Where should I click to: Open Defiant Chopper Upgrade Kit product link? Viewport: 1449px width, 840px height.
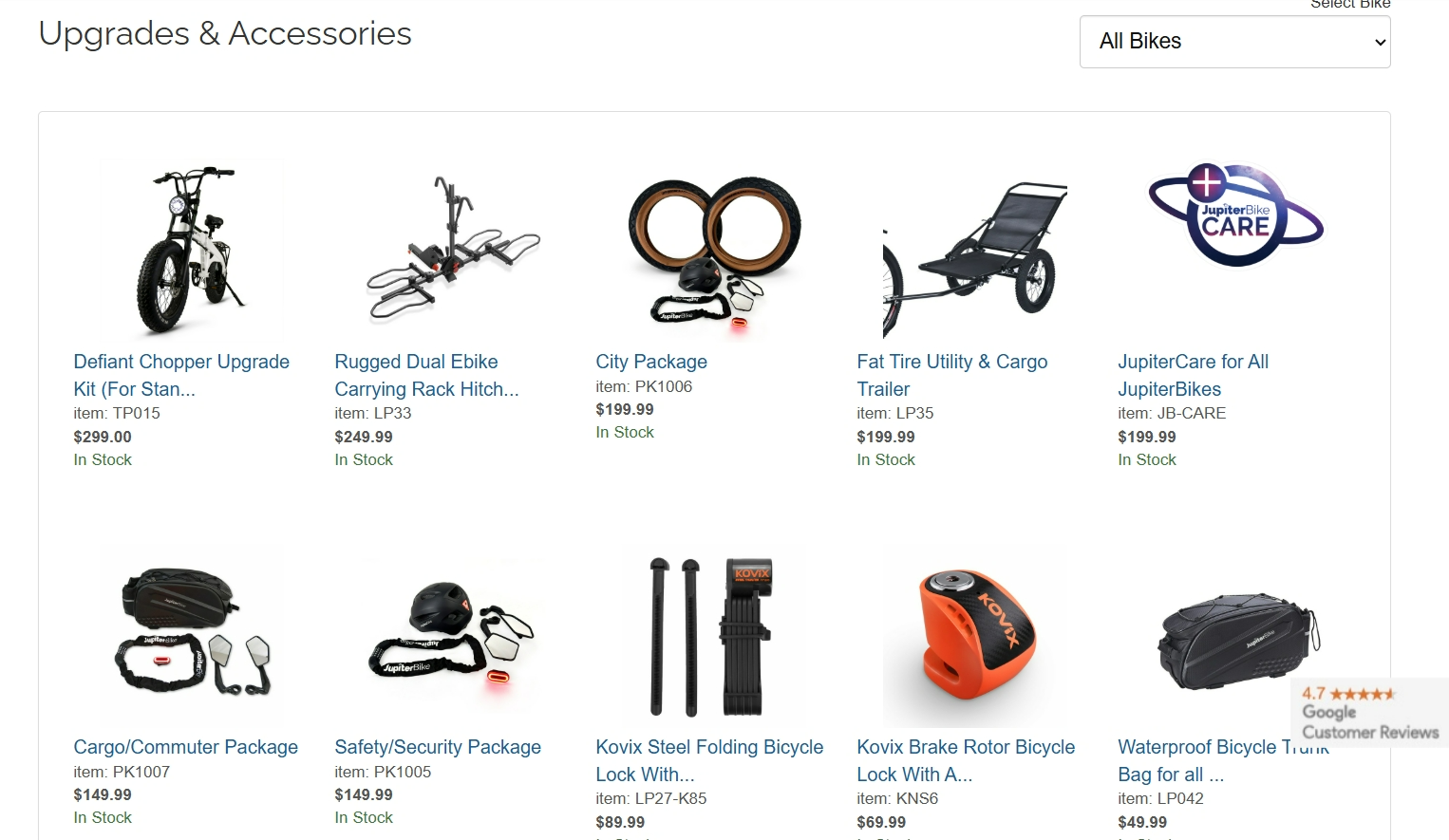(181, 375)
